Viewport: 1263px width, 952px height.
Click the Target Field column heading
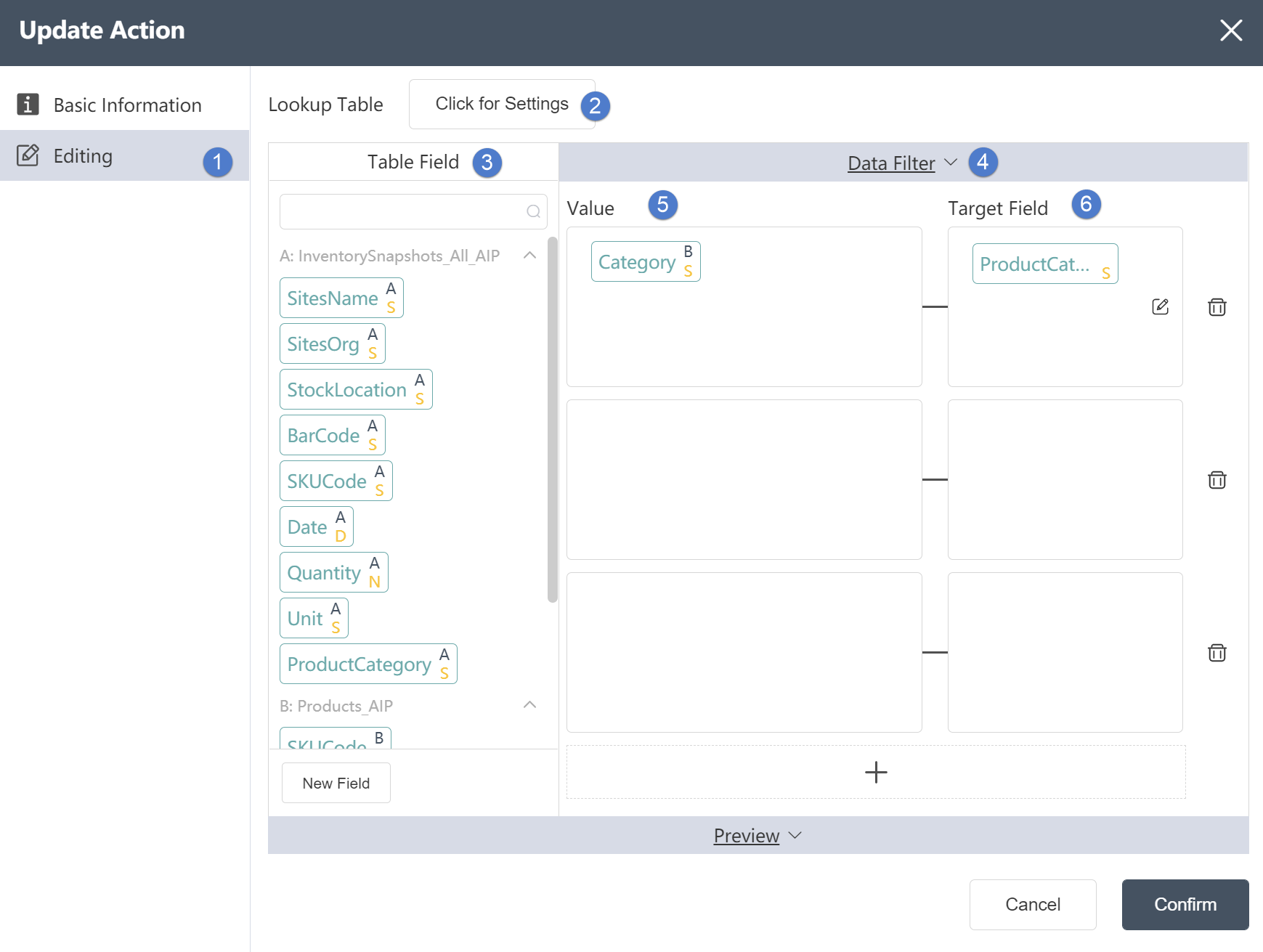(997, 208)
